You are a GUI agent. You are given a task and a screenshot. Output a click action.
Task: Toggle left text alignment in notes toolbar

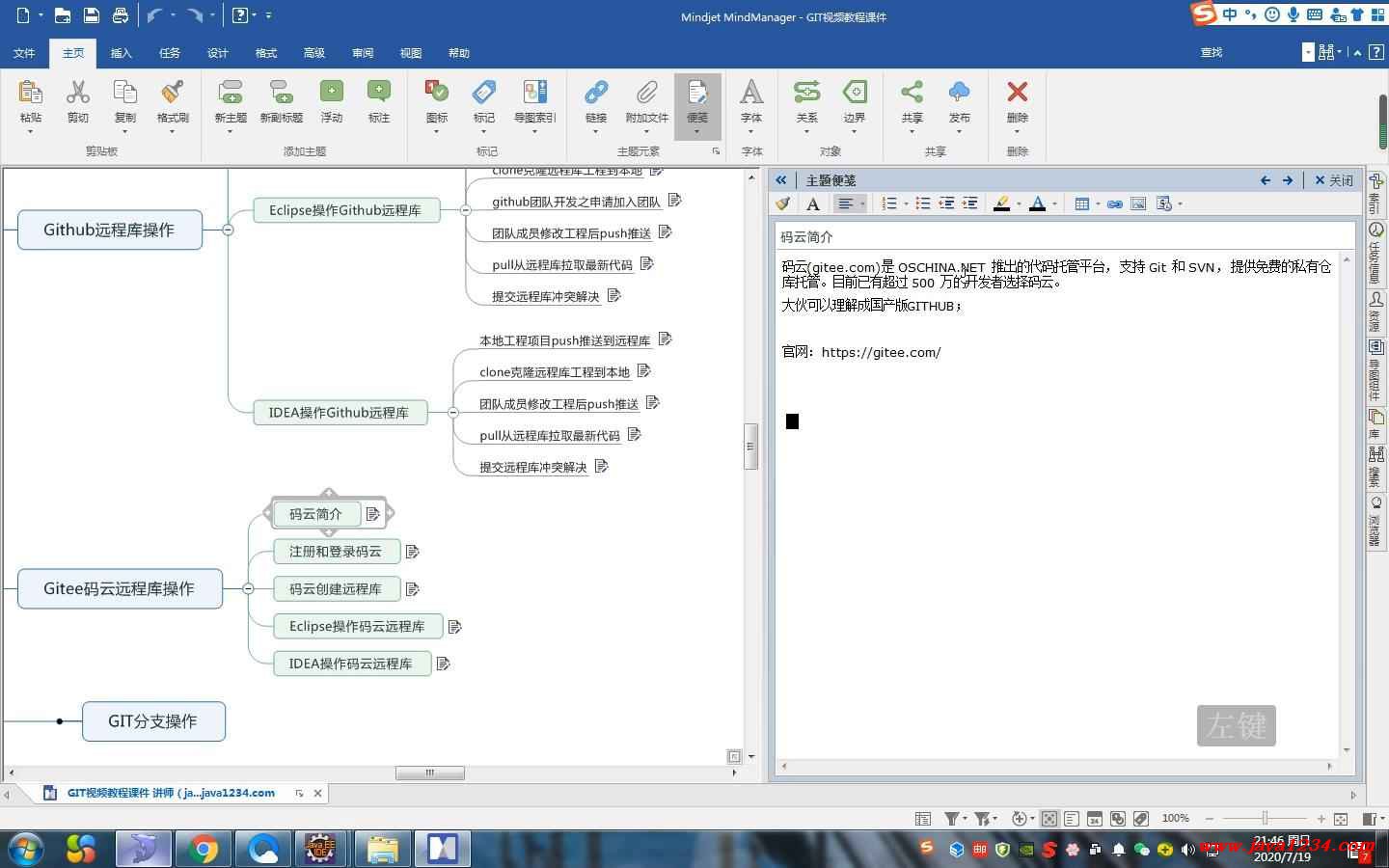click(x=846, y=203)
